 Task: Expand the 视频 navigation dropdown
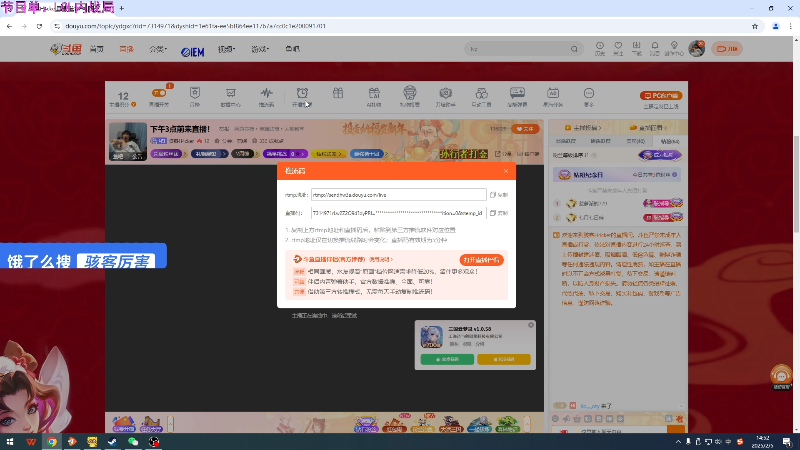[226, 49]
